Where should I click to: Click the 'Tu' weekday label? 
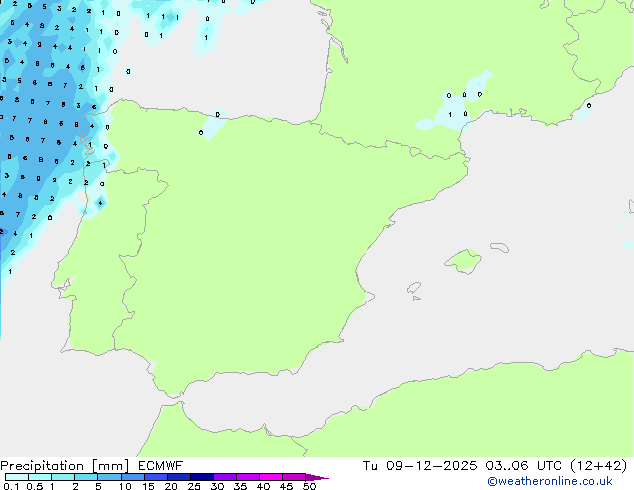(370, 466)
